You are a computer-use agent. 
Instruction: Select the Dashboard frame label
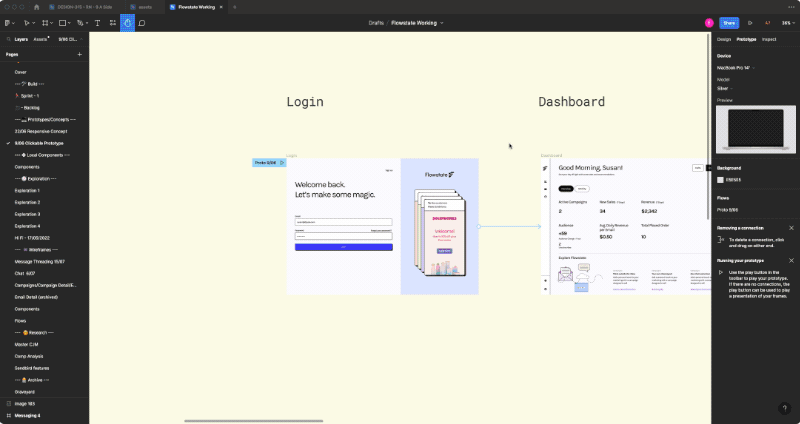click(551, 155)
